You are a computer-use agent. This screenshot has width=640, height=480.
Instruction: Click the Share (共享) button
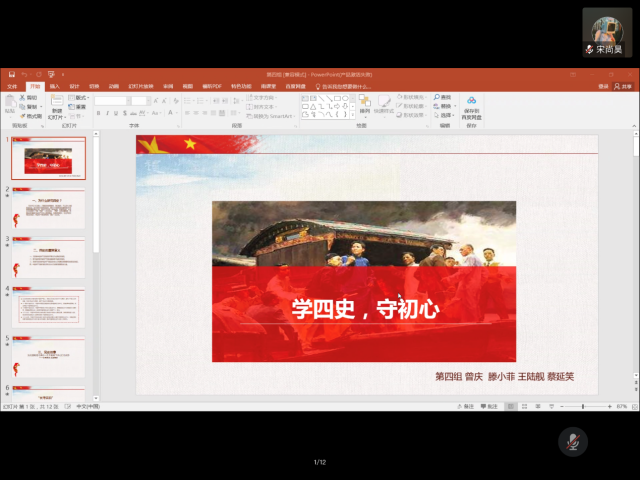pyautogui.click(x=626, y=86)
